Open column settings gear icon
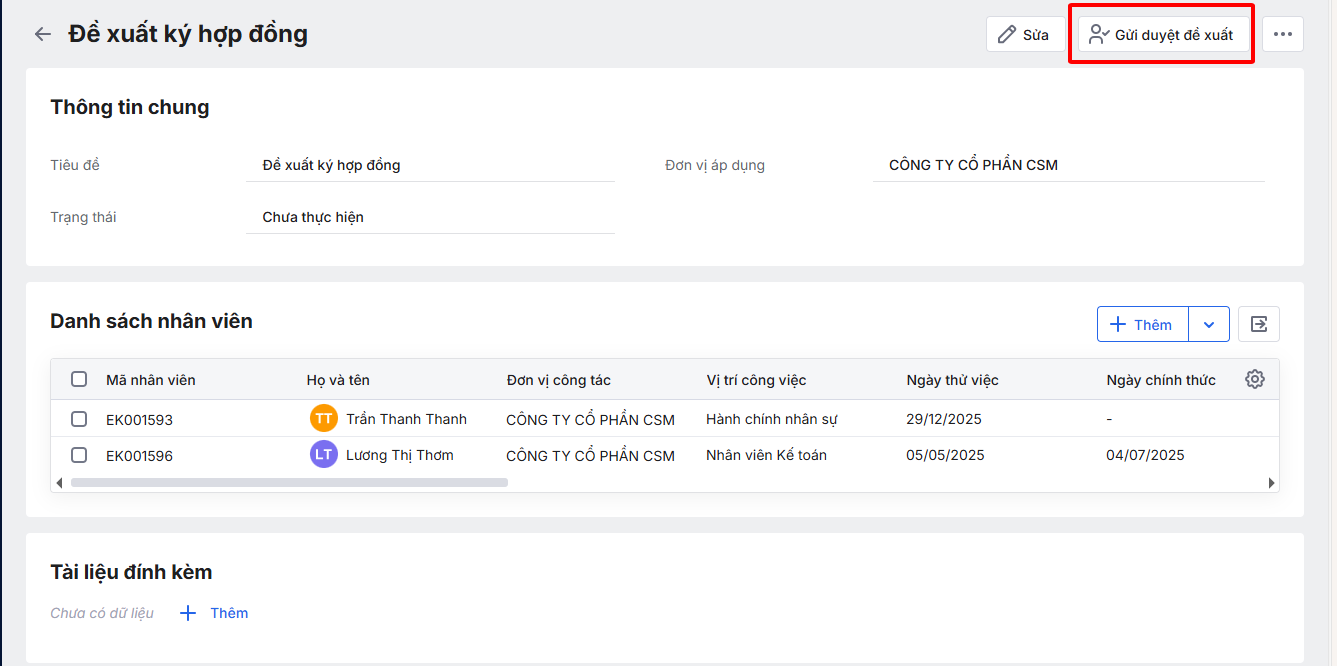 [1255, 379]
